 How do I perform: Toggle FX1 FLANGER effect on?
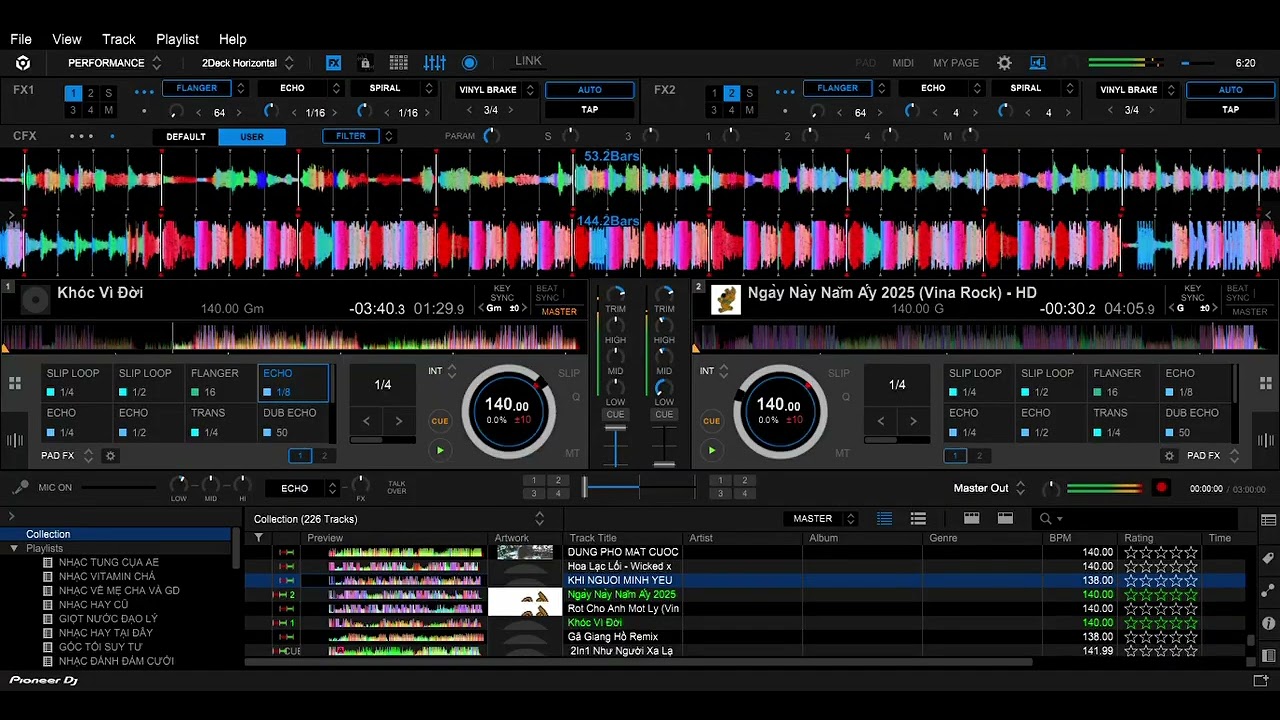click(x=196, y=88)
